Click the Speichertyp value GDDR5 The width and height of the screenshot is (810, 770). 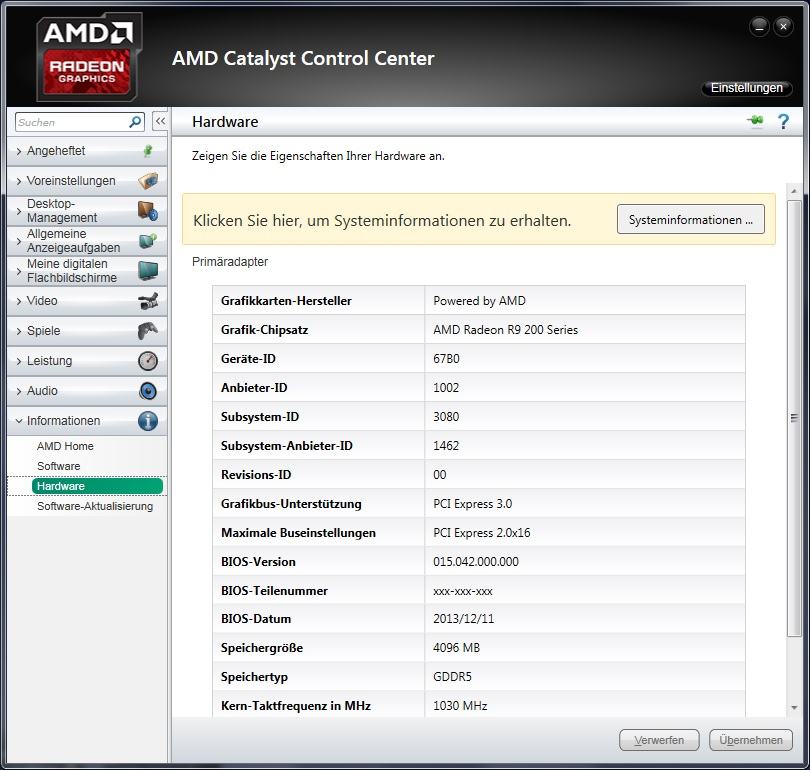tap(452, 677)
